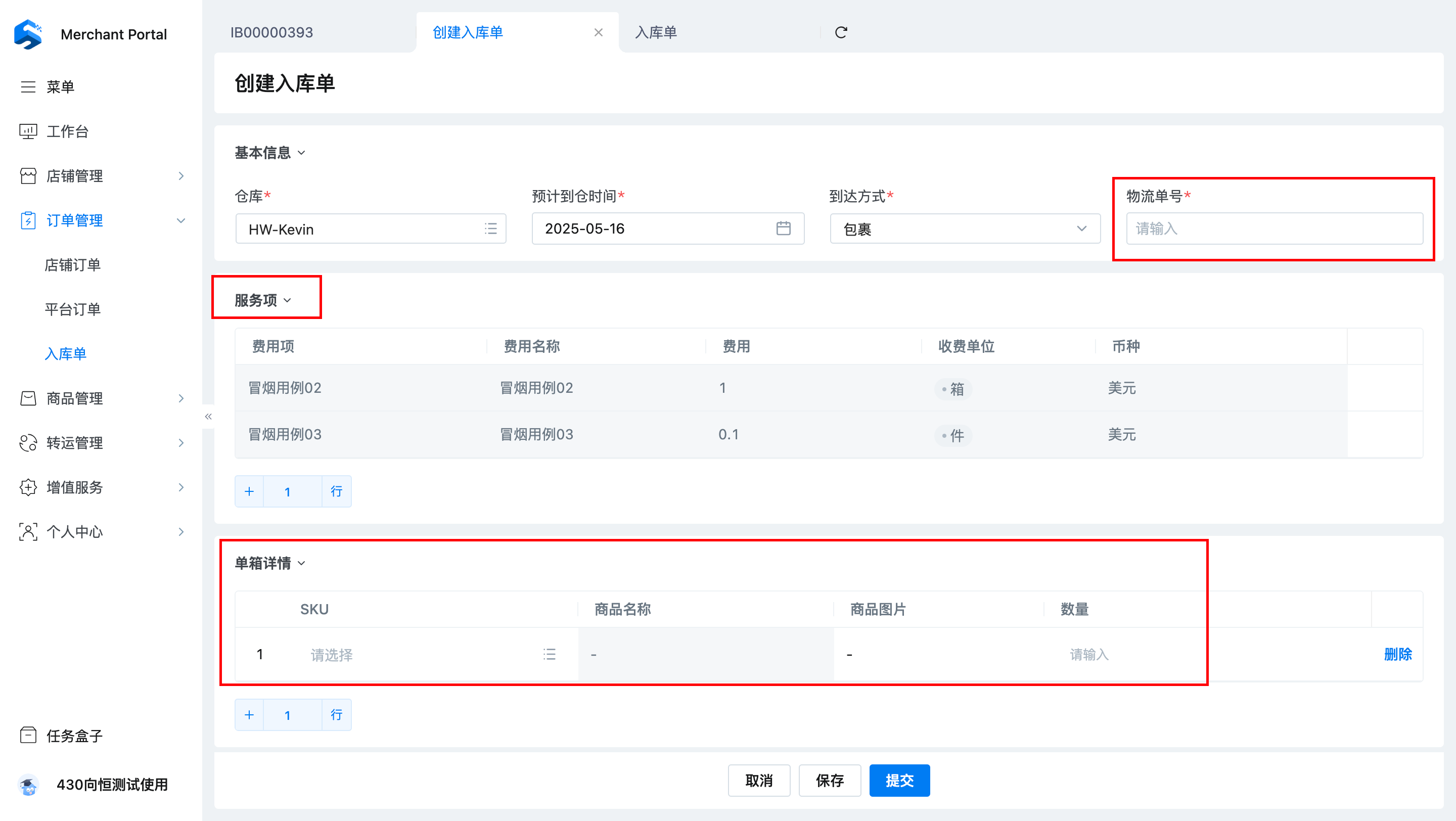Open the calendar picker for arrival date
1456x821 pixels.
783,229
